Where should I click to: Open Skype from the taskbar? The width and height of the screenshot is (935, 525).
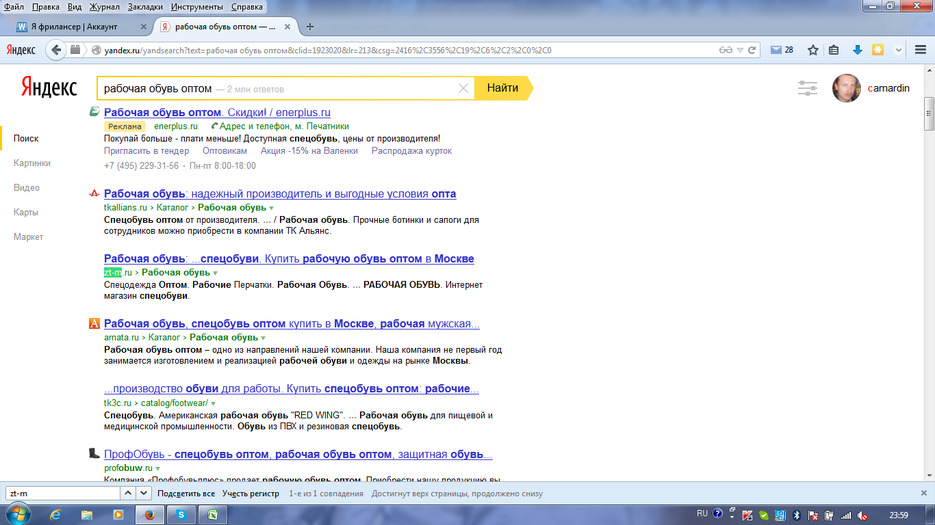(x=181, y=514)
